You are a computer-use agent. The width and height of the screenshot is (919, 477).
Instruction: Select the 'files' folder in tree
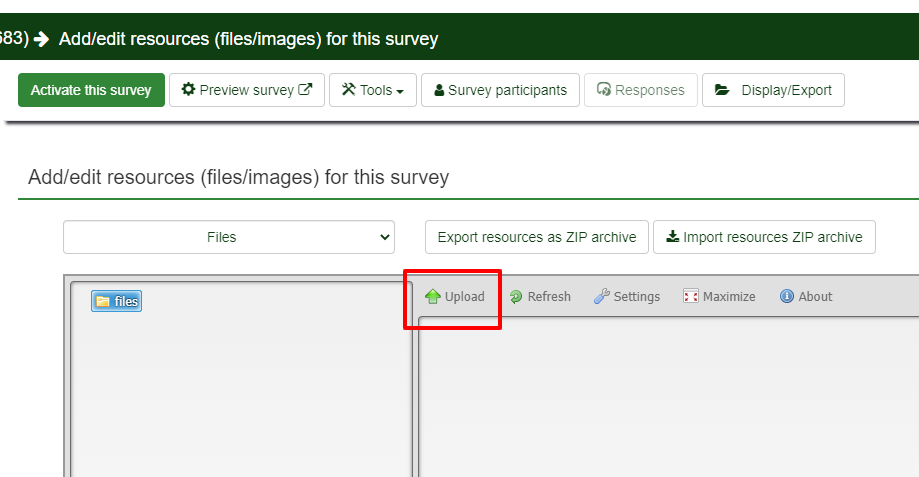tap(117, 301)
